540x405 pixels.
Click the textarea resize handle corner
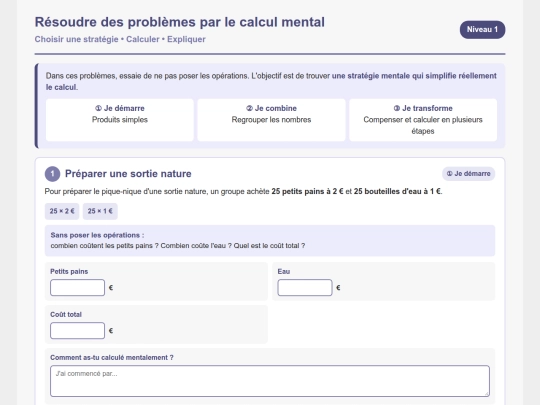click(487, 394)
